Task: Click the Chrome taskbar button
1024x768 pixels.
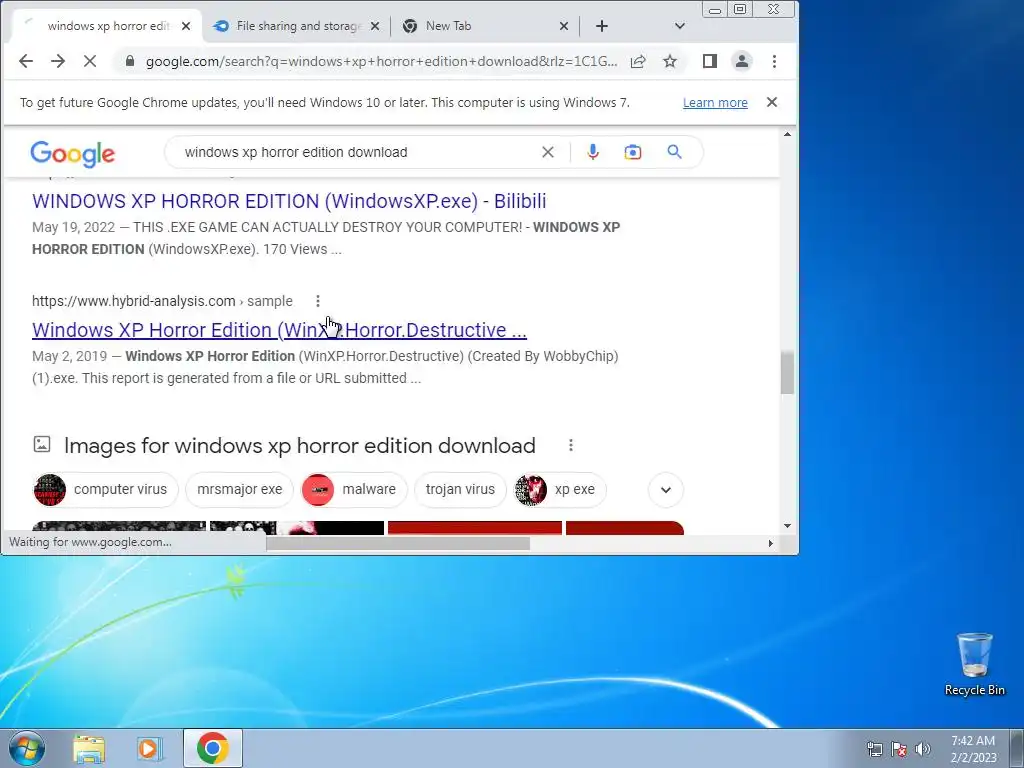Action: tap(212, 748)
